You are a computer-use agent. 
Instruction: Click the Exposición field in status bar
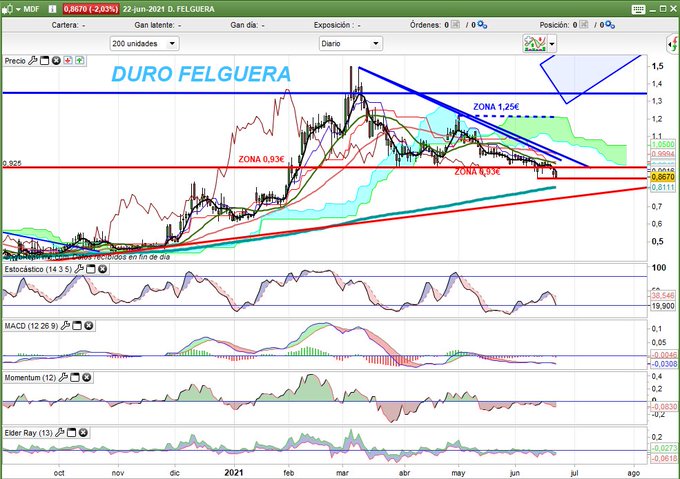coord(337,25)
